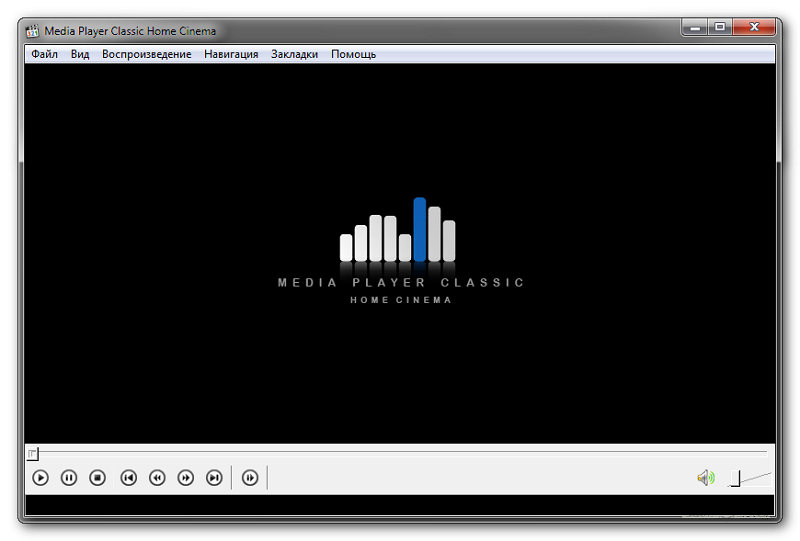Skip to previous track button
This screenshot has width=800, height=541.
pyautogui.click(x=129, y=478)
